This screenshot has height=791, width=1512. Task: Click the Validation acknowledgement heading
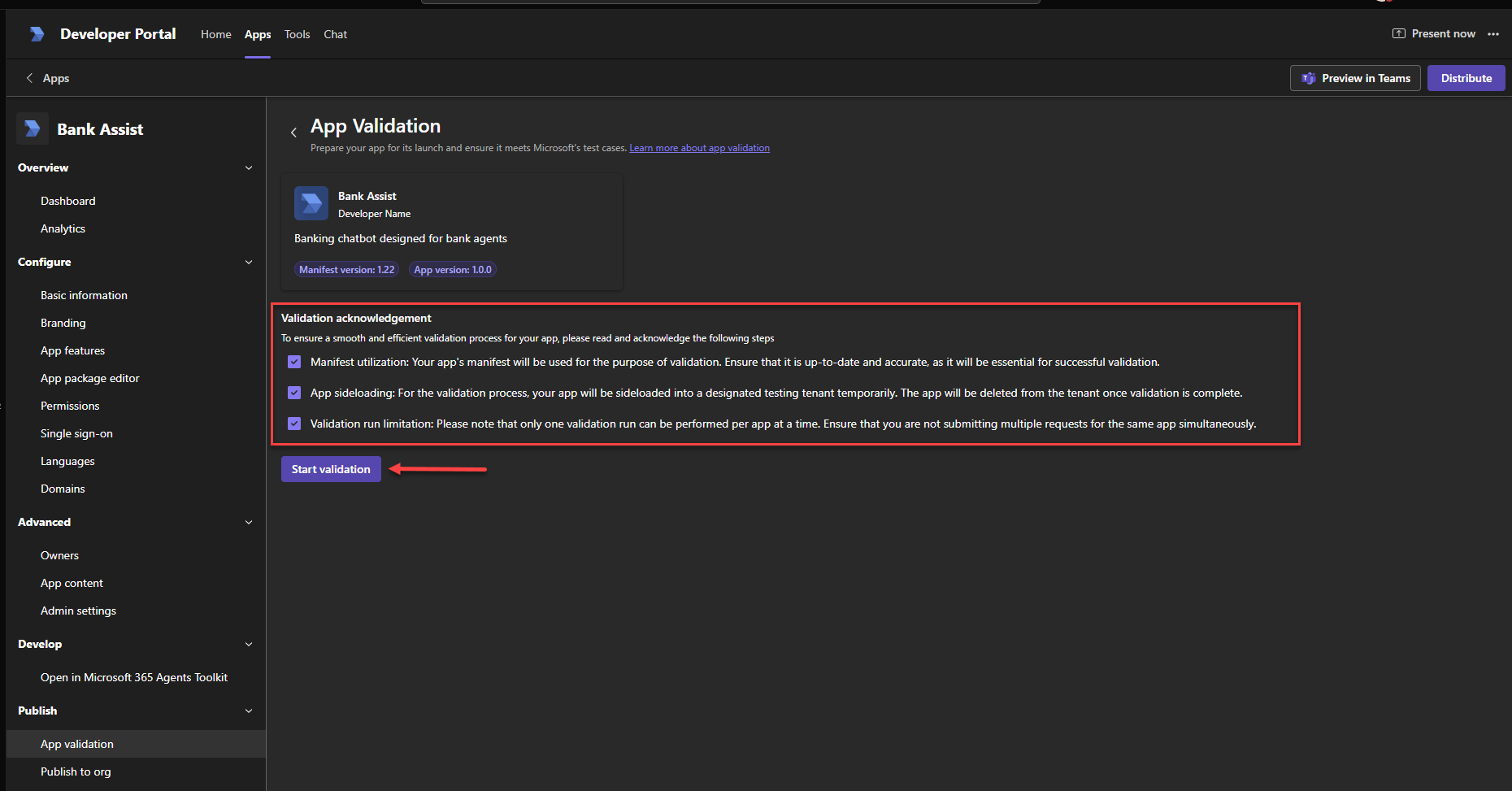356,318
